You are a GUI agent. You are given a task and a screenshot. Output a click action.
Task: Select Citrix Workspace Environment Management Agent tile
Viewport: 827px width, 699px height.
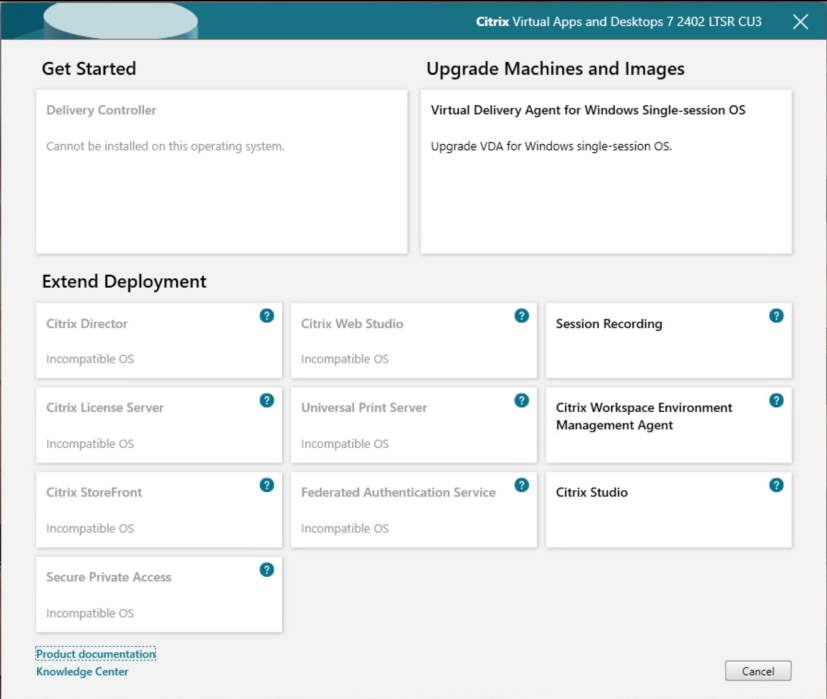click(x=669, y=425)
